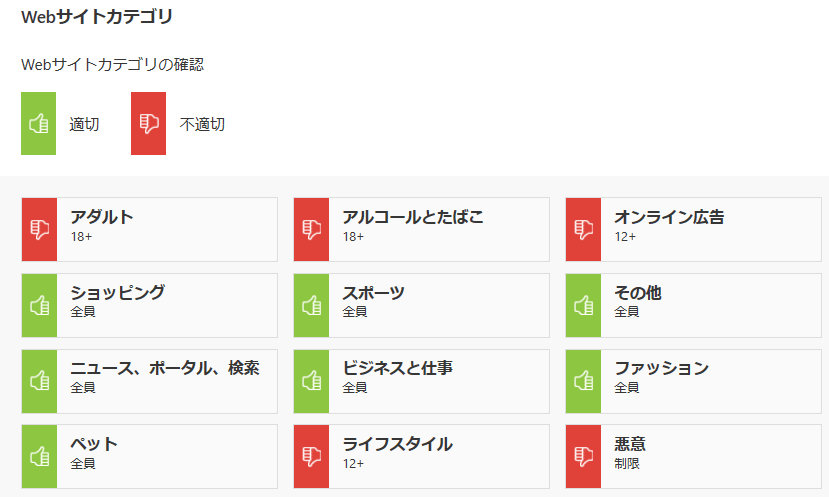Click the red thumbs-down icon for 悪意
Screen dimensions: 829x497
pos(583,456)
